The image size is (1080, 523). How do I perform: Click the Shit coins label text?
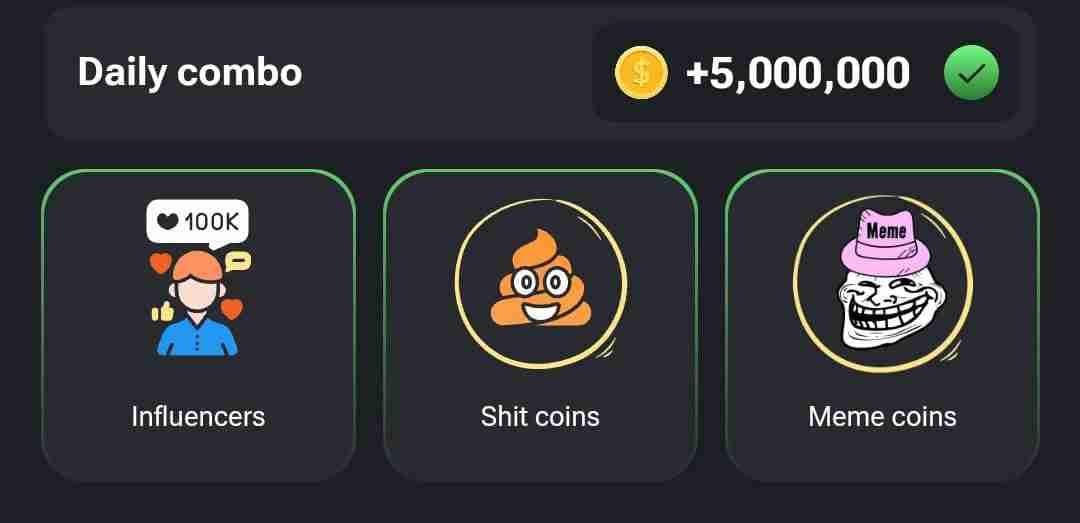point(540,416)
